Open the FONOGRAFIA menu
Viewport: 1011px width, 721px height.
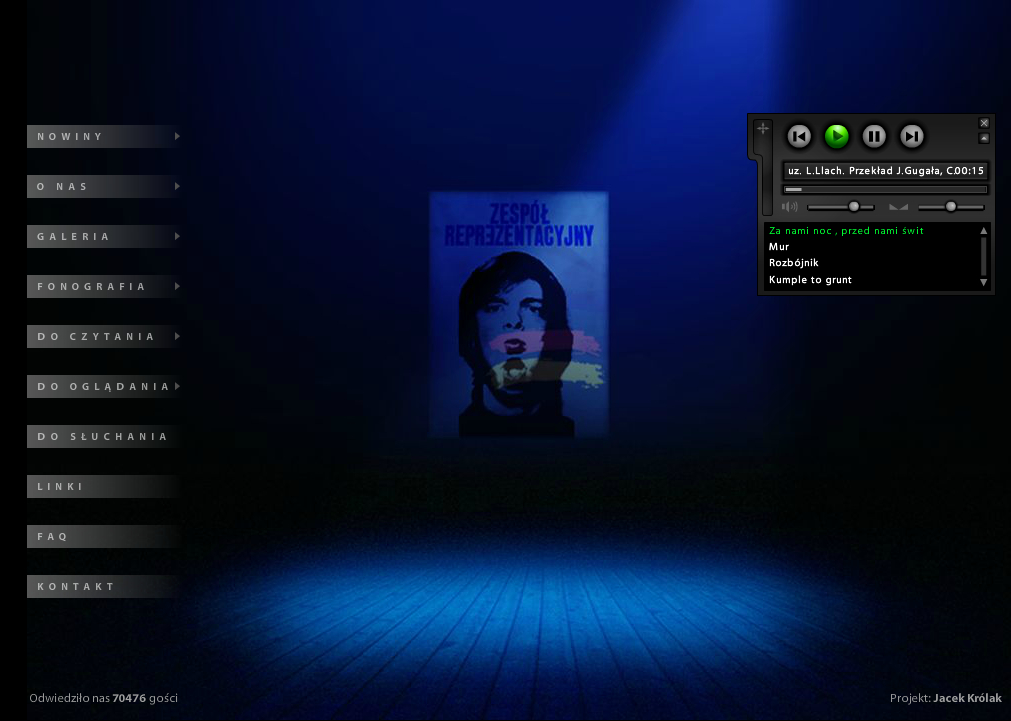[x=103, y=286]
